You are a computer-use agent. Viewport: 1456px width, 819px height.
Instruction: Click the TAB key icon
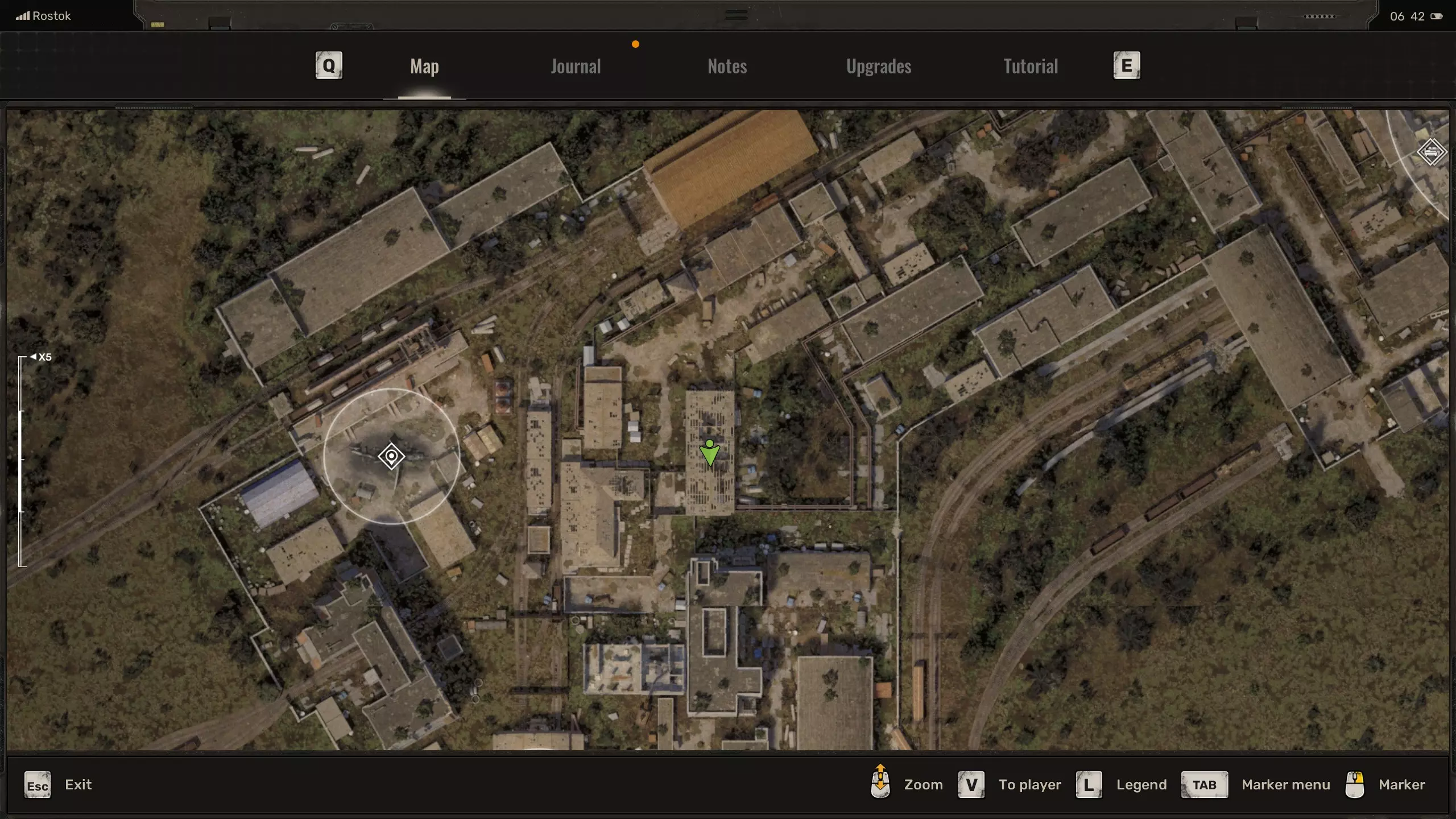tap(1204, 785)
